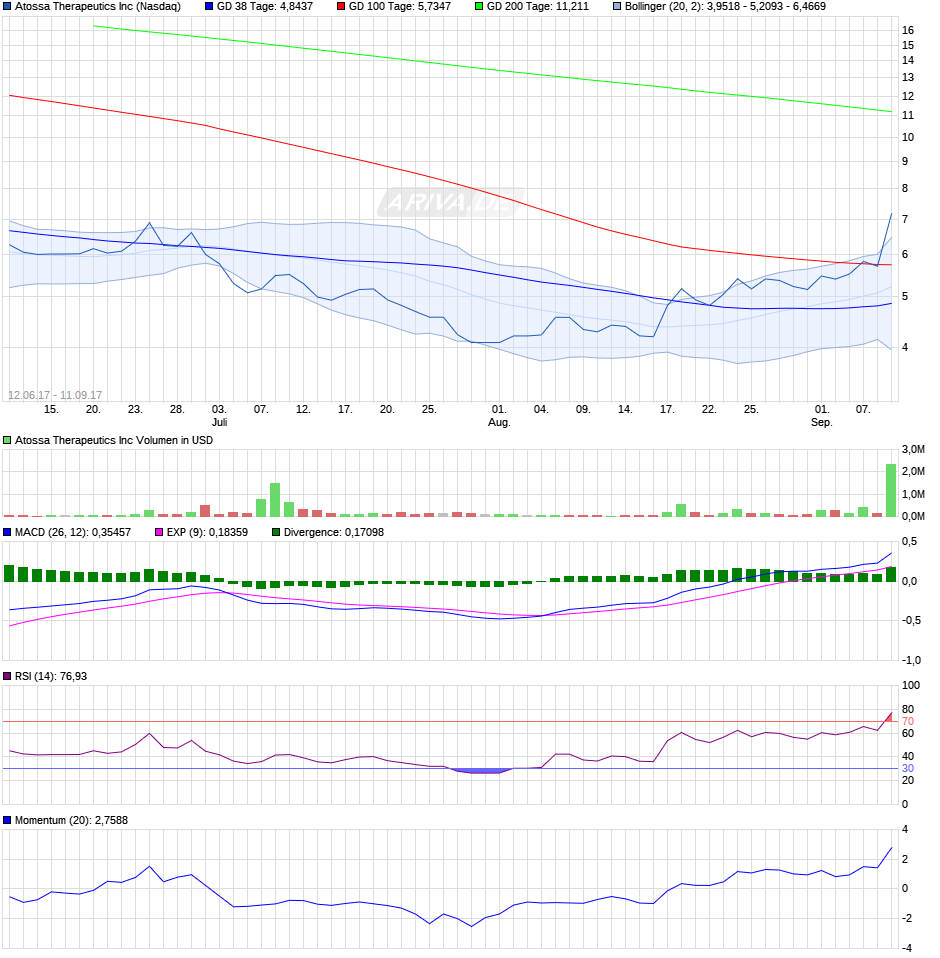Click the purple RSI (14) legend icon
The width and height of the screenshot is (940, 958).
[x=7, y=673]
